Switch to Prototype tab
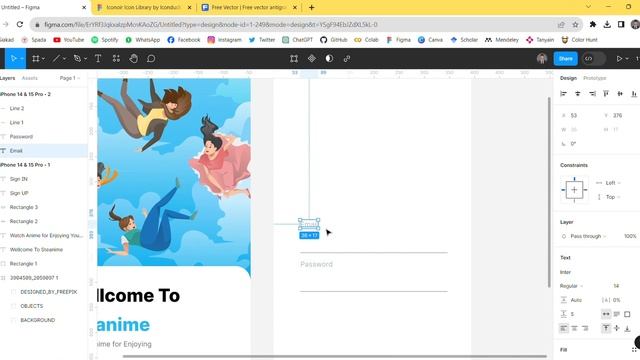 pyautogui.click(x=595, y=78)
